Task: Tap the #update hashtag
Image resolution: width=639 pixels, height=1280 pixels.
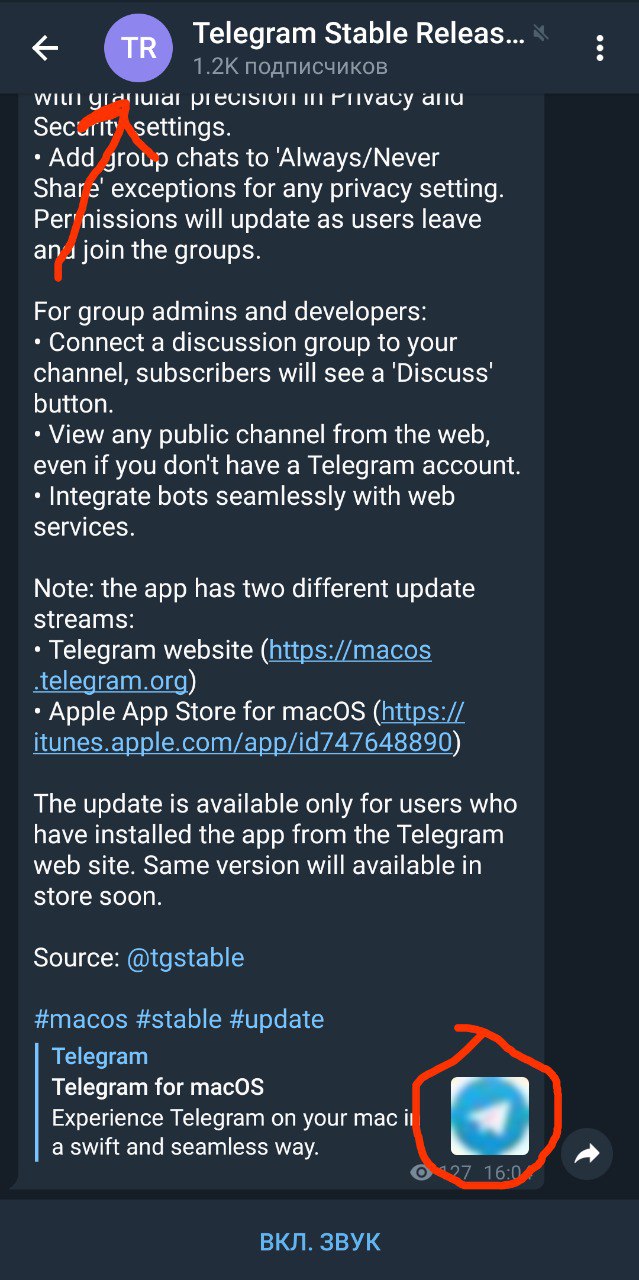Action: [x=277, y=1019]
